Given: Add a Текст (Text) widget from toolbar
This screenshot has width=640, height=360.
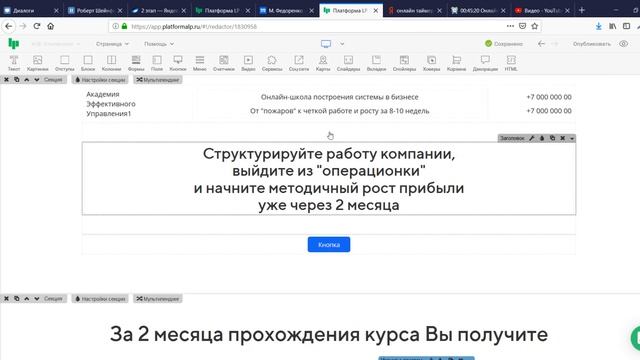Looking at the screenshot, I should pos(14,63).
